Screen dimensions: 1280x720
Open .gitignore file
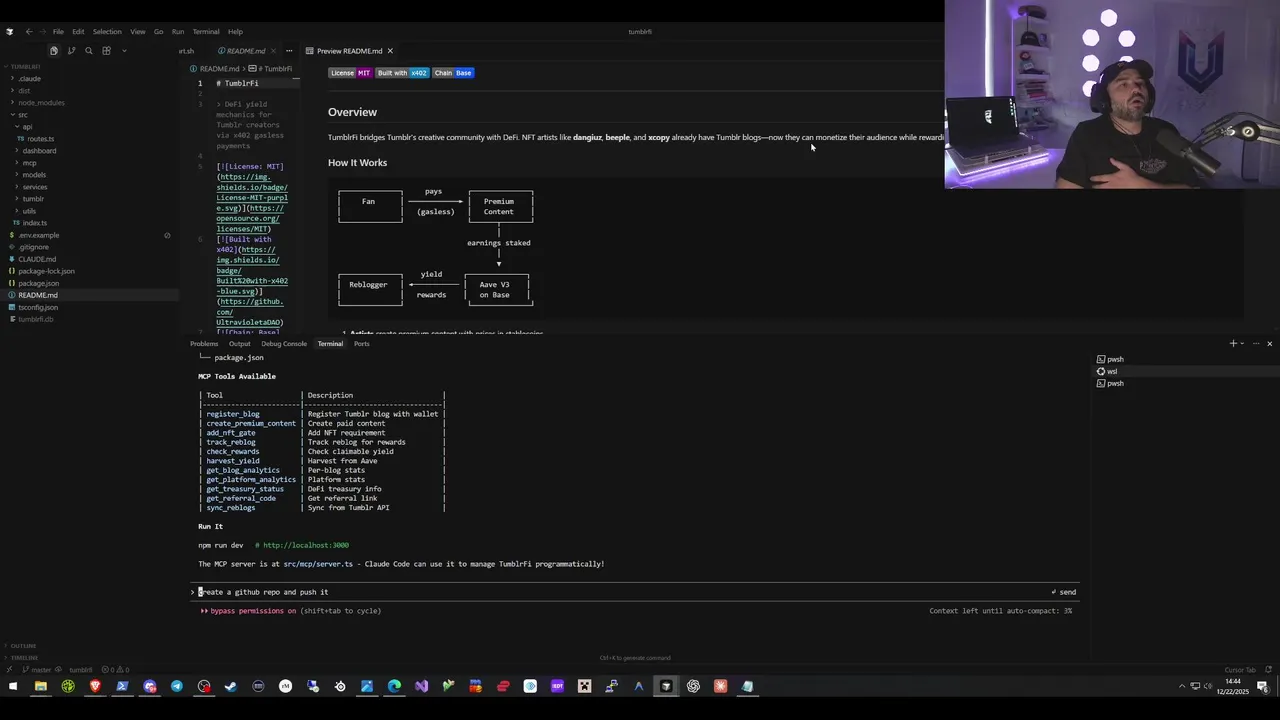(33, 247)
